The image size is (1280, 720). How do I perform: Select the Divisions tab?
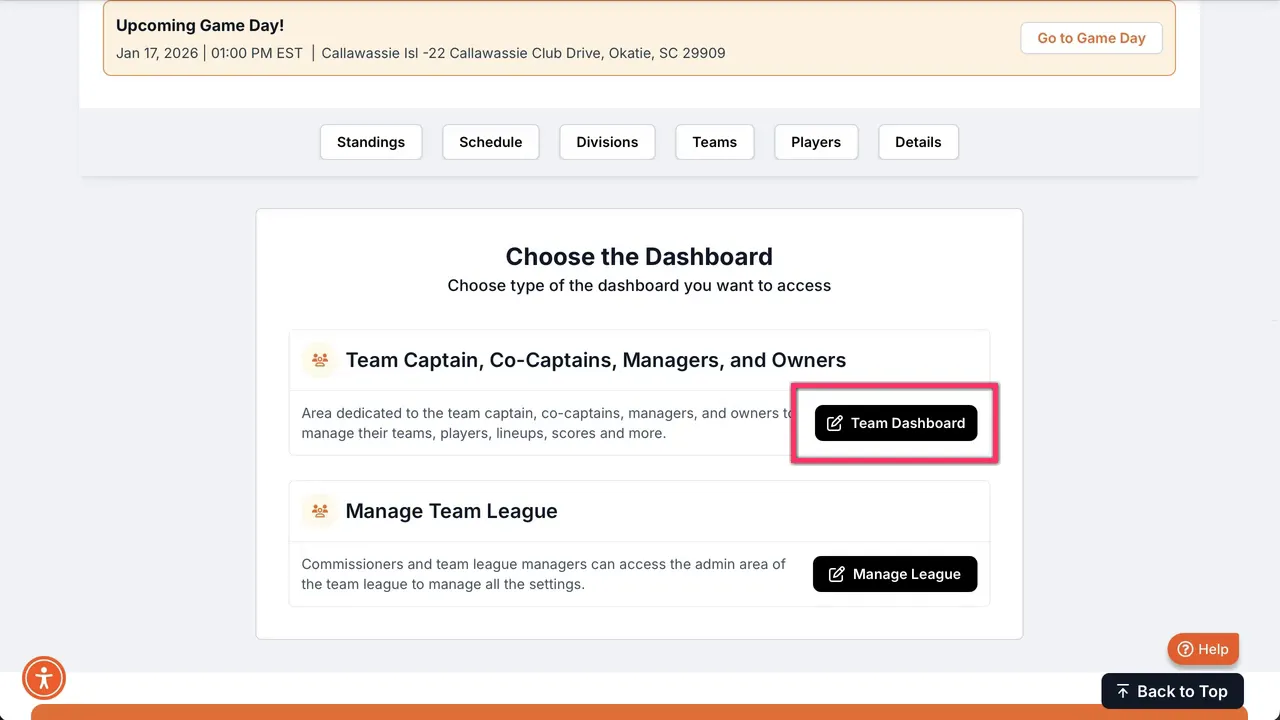click(x=607, y=142)
